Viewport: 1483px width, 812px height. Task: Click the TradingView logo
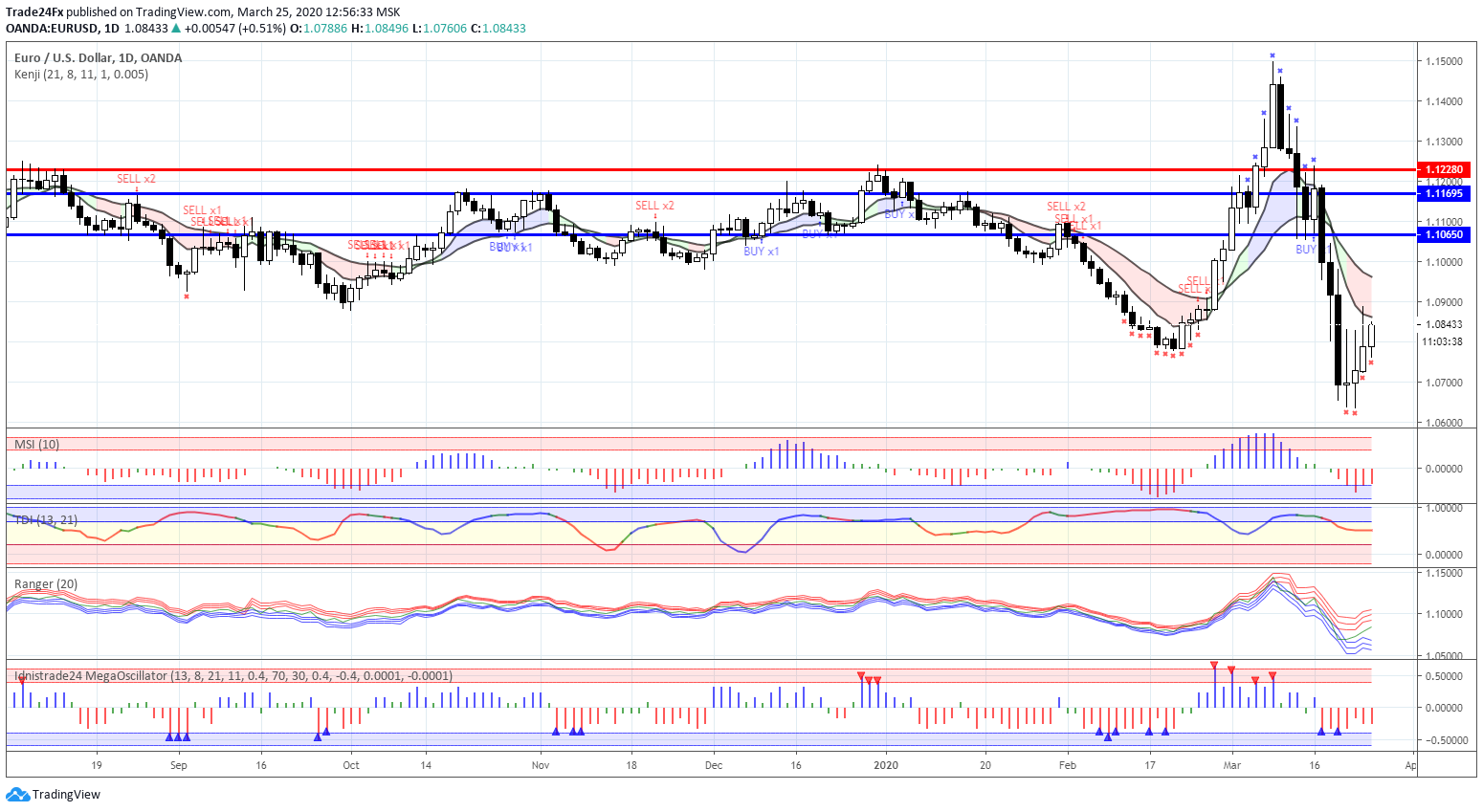click(x=53, y=794)
